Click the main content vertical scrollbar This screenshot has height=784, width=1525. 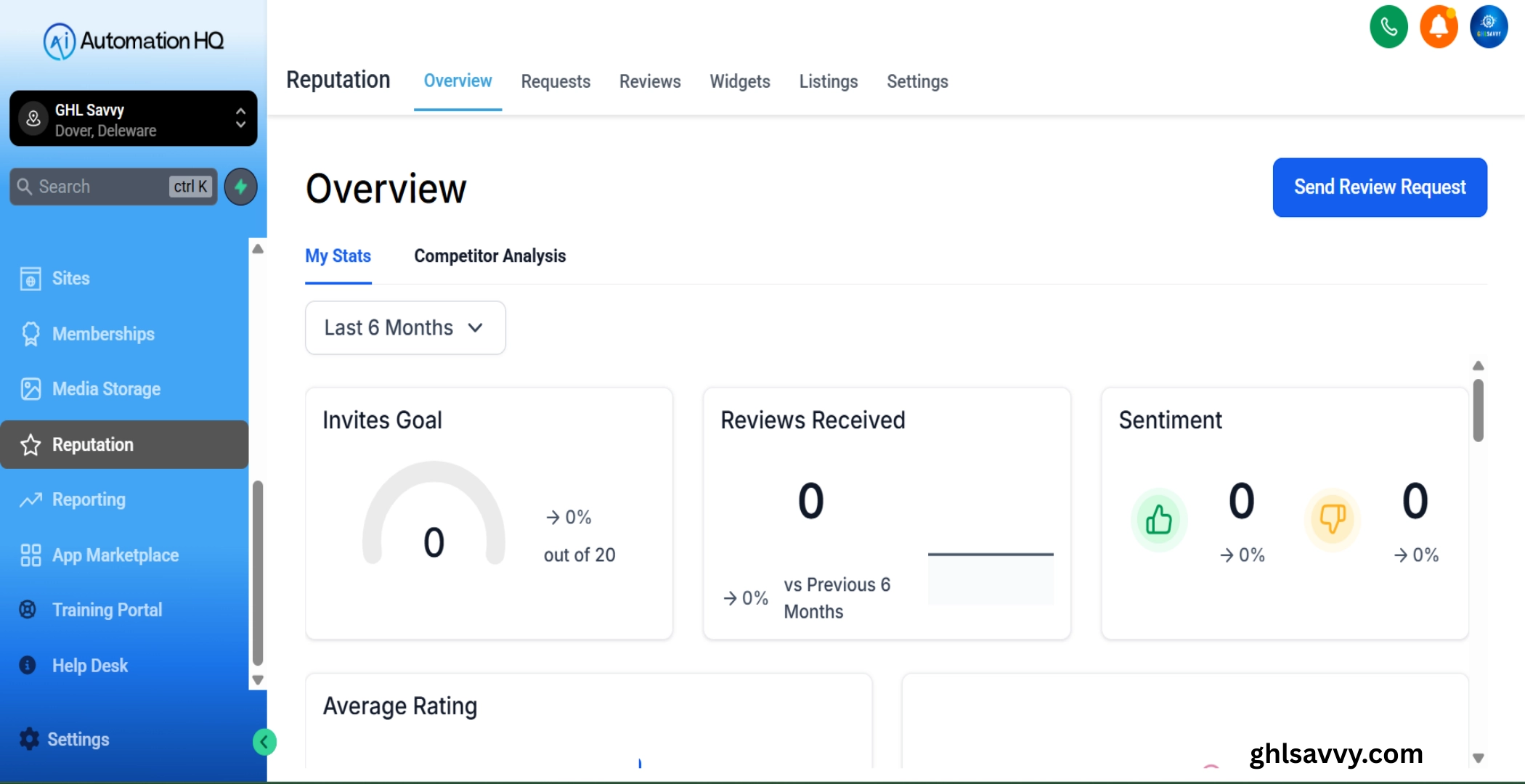point(1478,410)
